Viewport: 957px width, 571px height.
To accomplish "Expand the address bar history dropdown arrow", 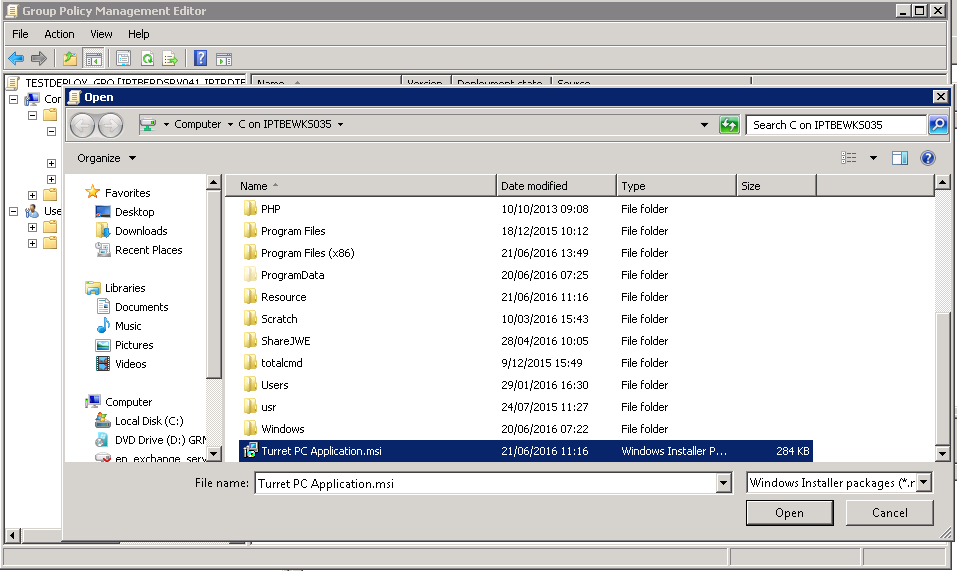I will point(704,124).
